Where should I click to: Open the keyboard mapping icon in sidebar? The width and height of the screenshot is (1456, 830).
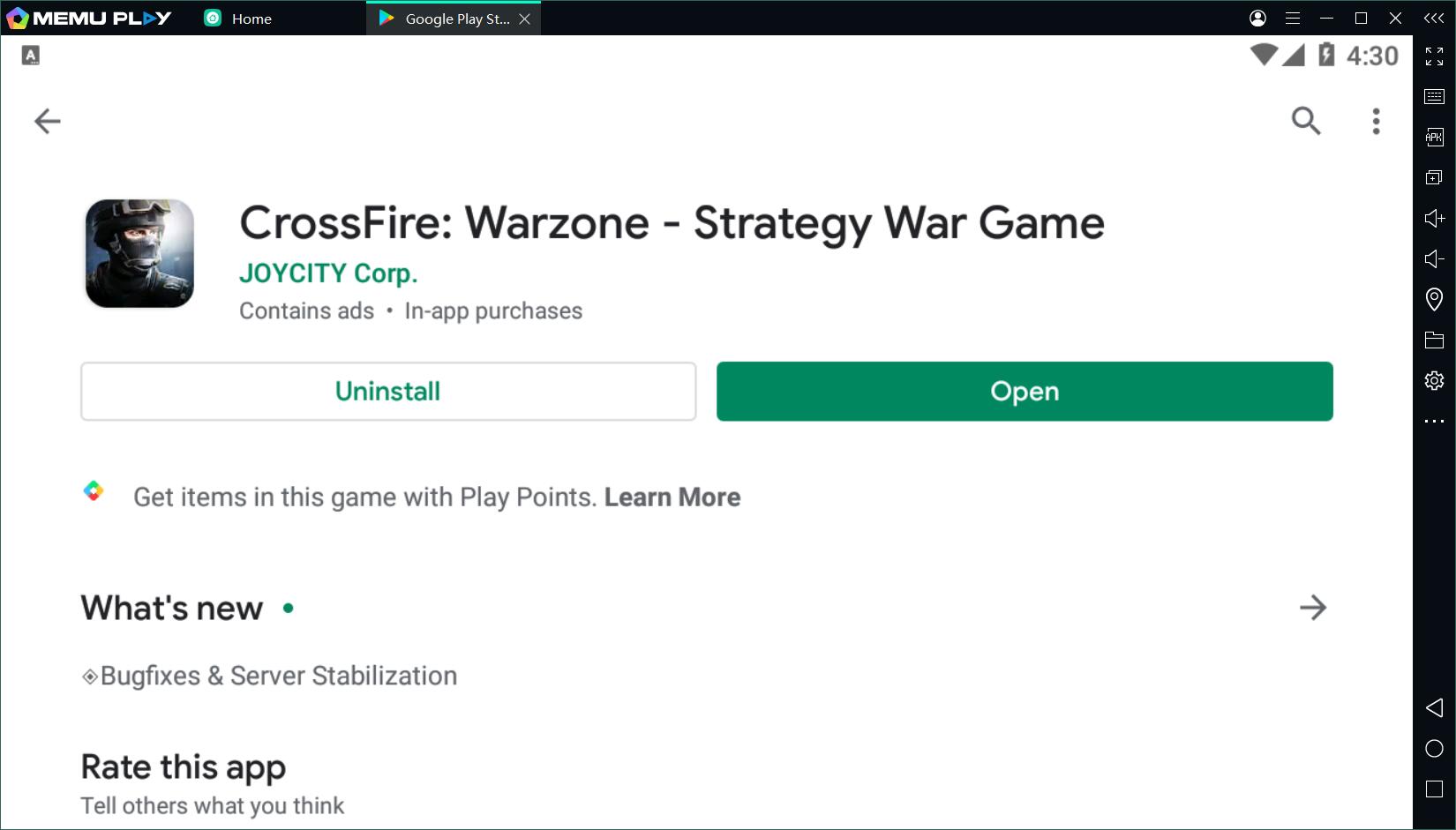[x=1434, y=96]
